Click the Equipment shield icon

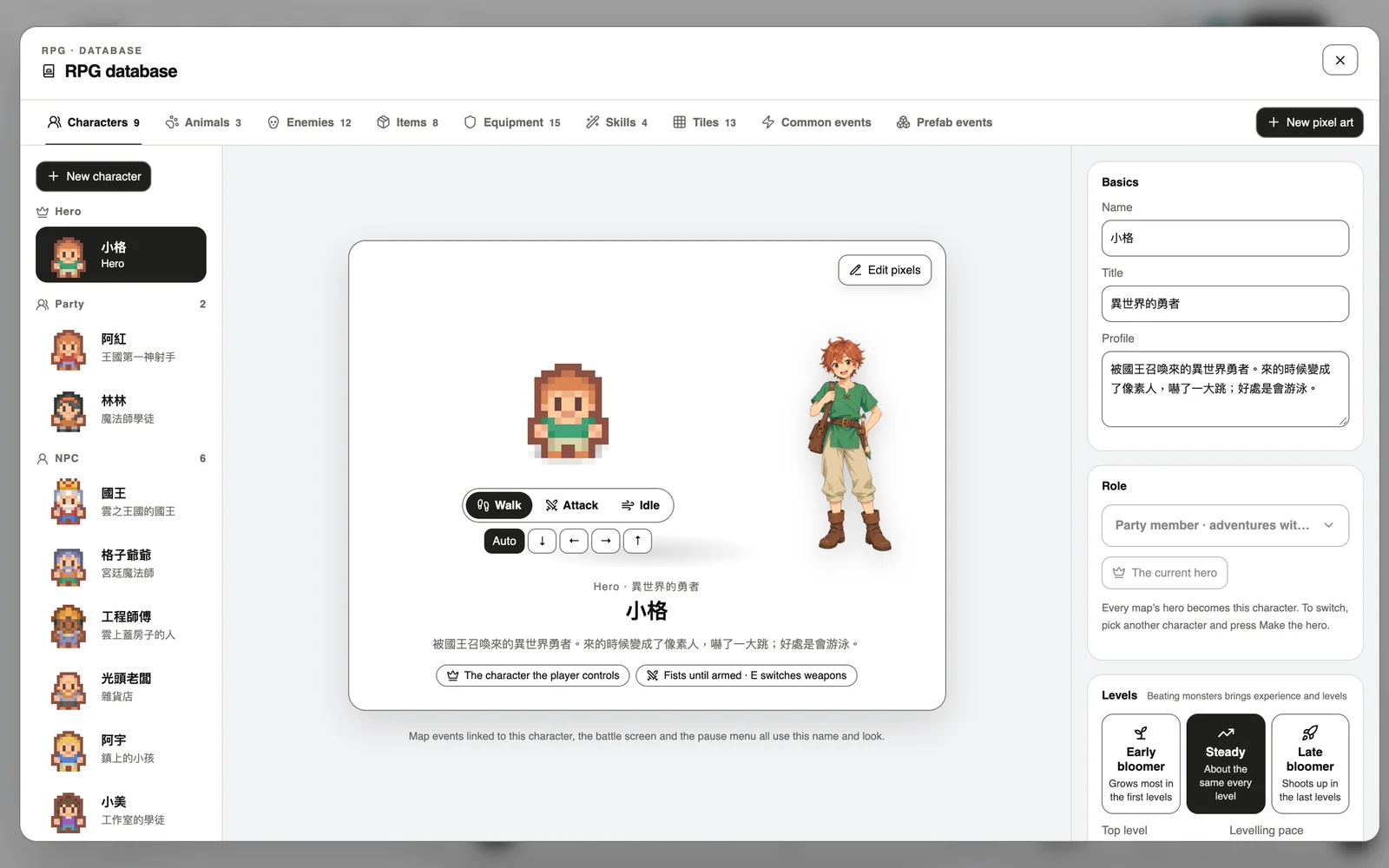[x=470, y=122]
